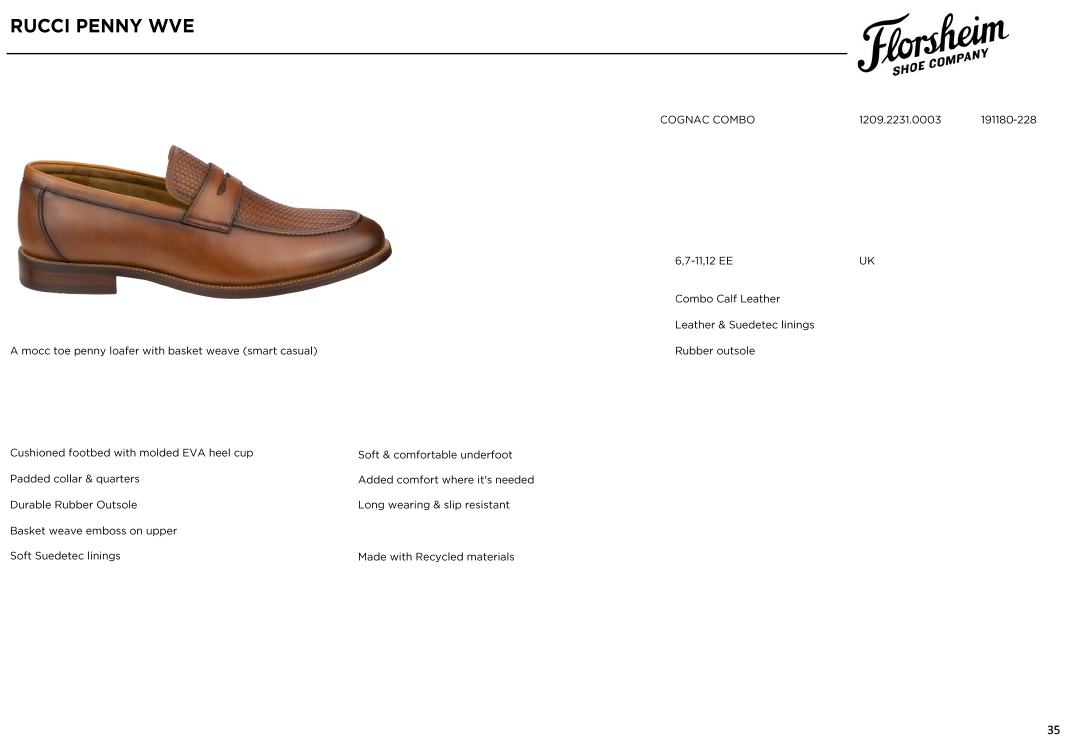Click the Rubber outsole specification

pos(715,351)
